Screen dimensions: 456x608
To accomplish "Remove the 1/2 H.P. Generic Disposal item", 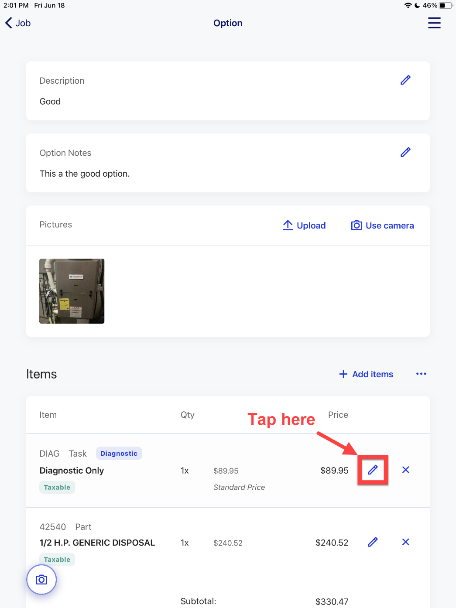I will click(406, 542).
